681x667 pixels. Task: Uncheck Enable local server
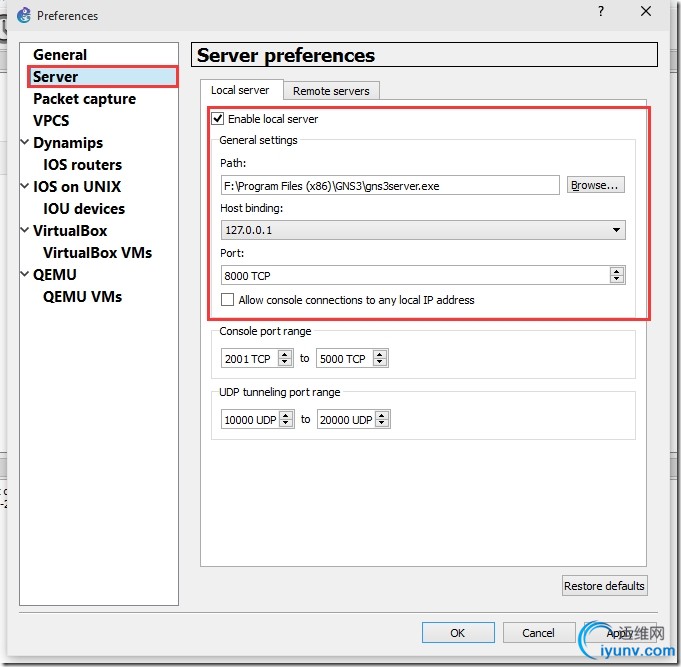pos(218,119)
